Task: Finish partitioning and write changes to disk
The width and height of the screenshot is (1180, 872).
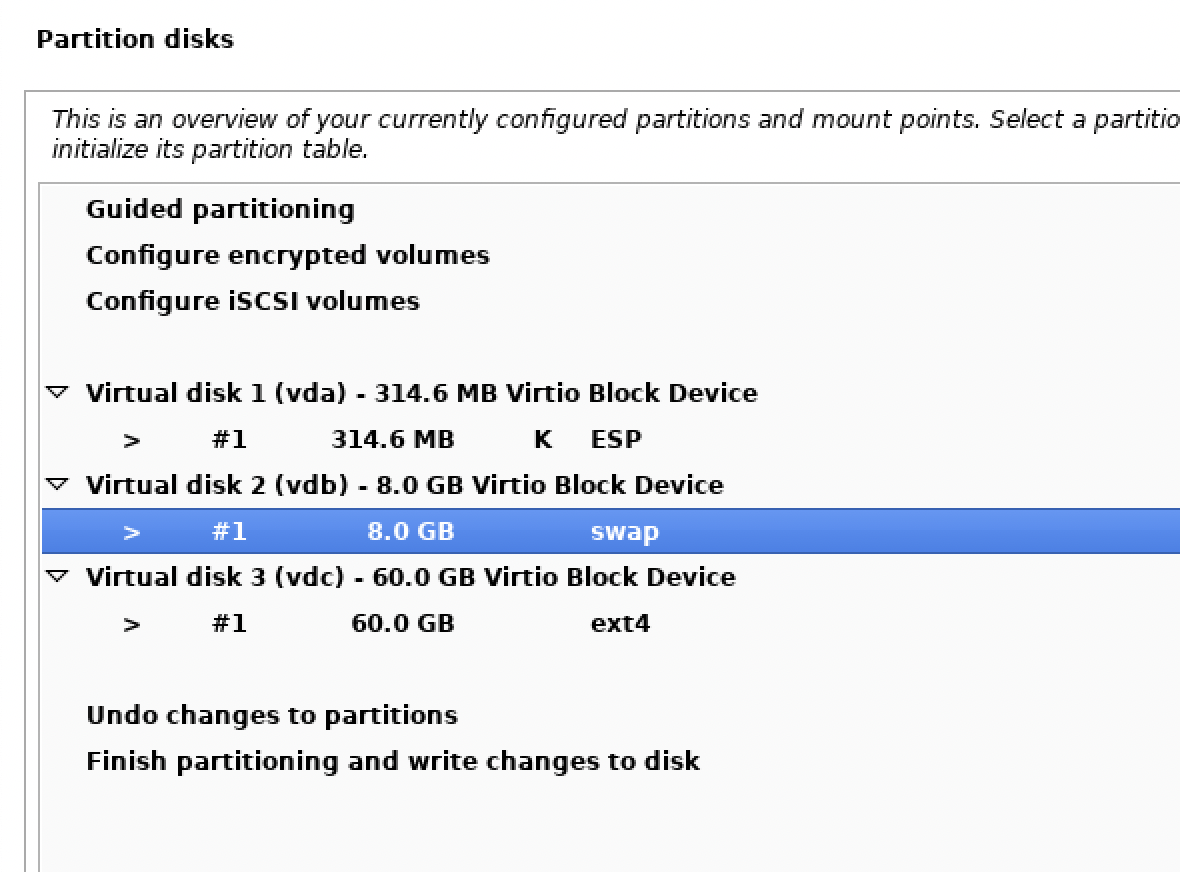Action: click(393, 761)
